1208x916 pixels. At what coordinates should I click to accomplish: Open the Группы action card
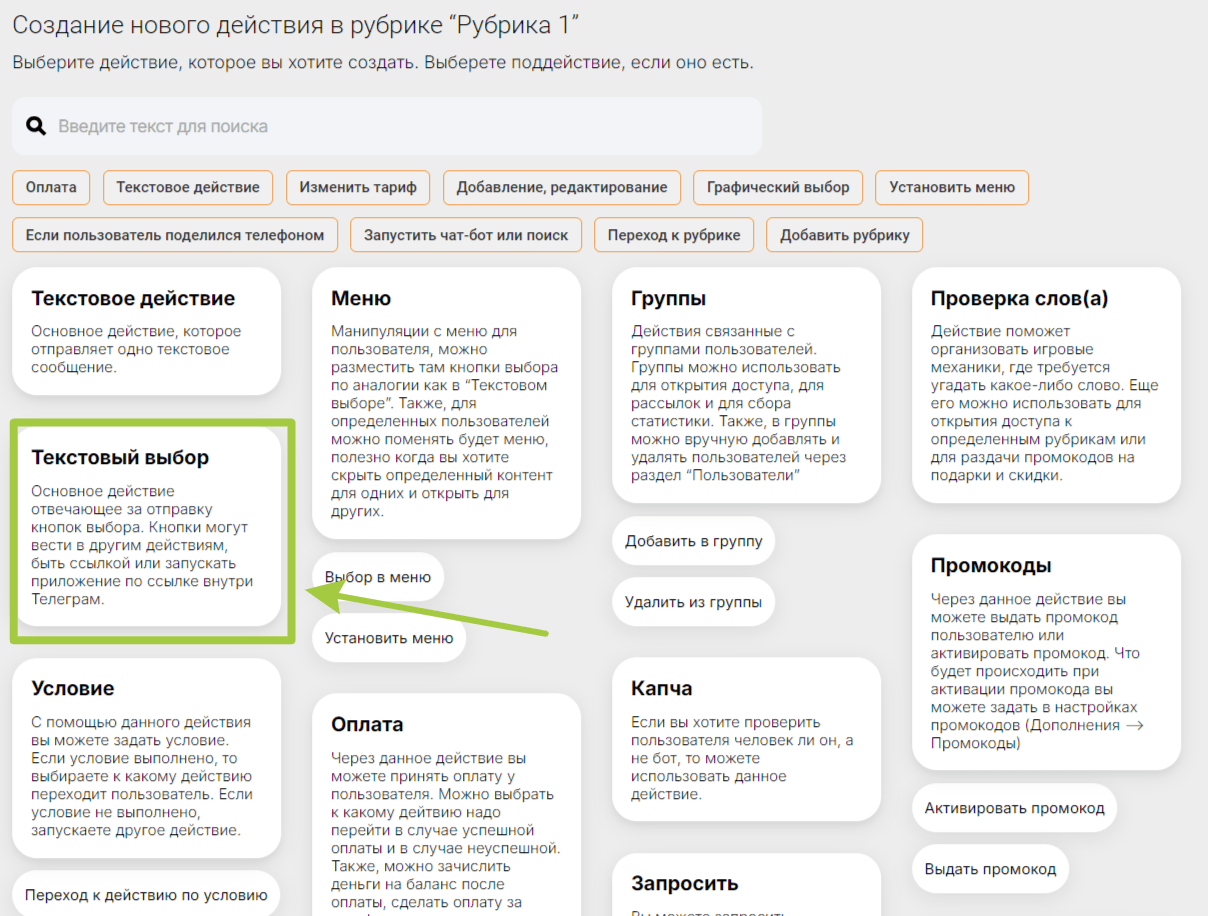coord(747,385)
